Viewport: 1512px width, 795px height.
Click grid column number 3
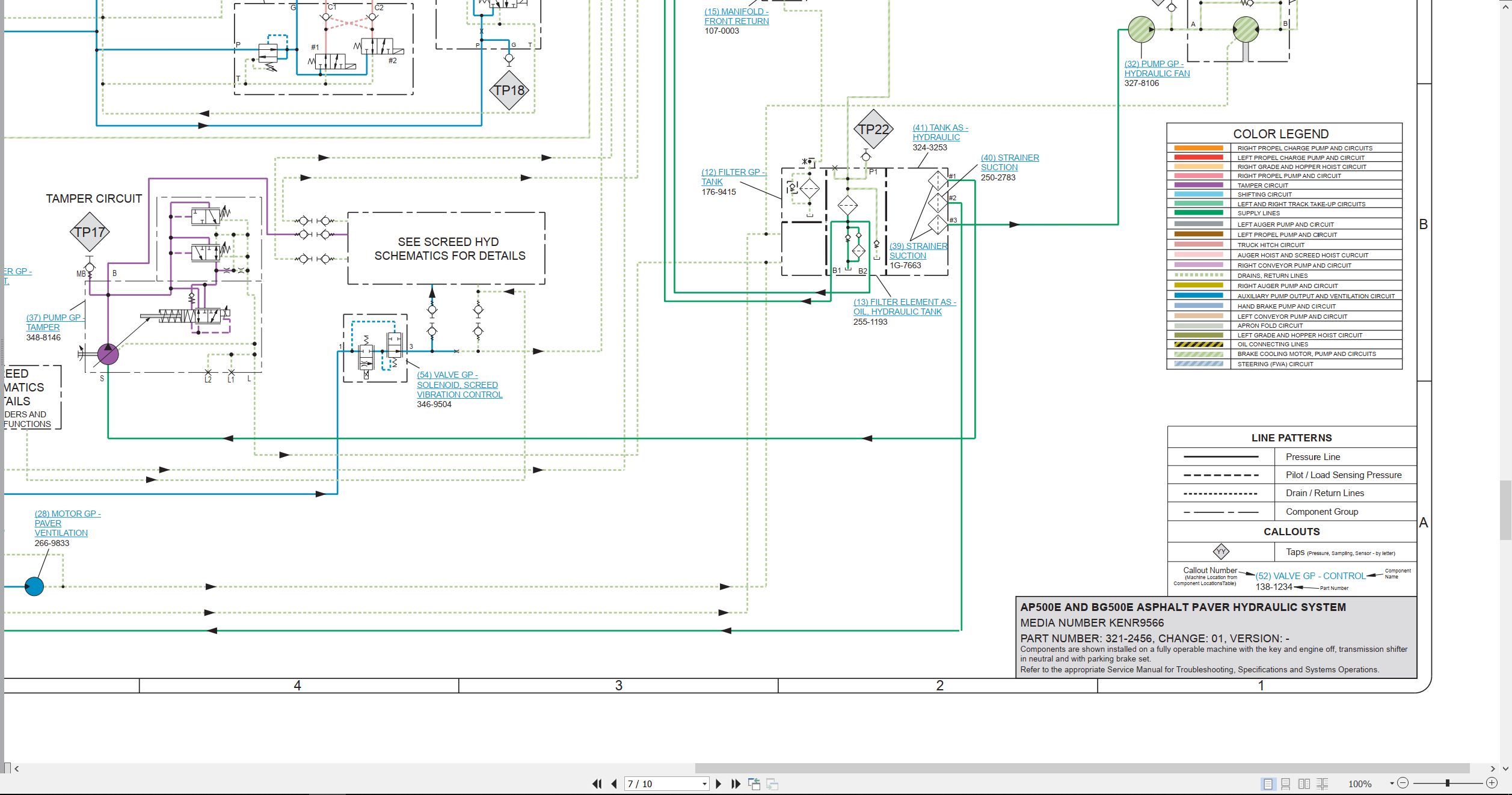click(x=618, y=686)
